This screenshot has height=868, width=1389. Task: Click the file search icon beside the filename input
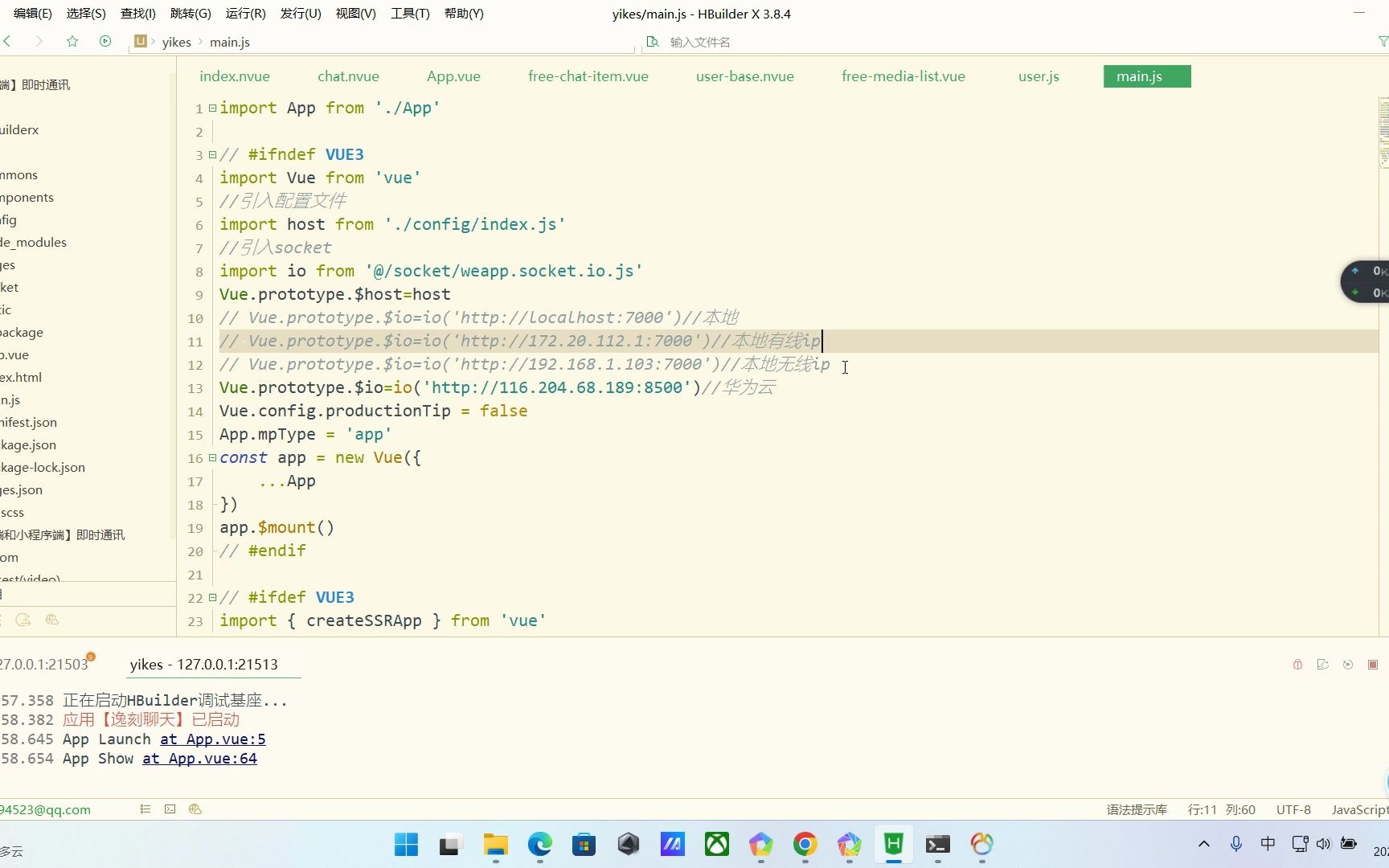(653, 42)
